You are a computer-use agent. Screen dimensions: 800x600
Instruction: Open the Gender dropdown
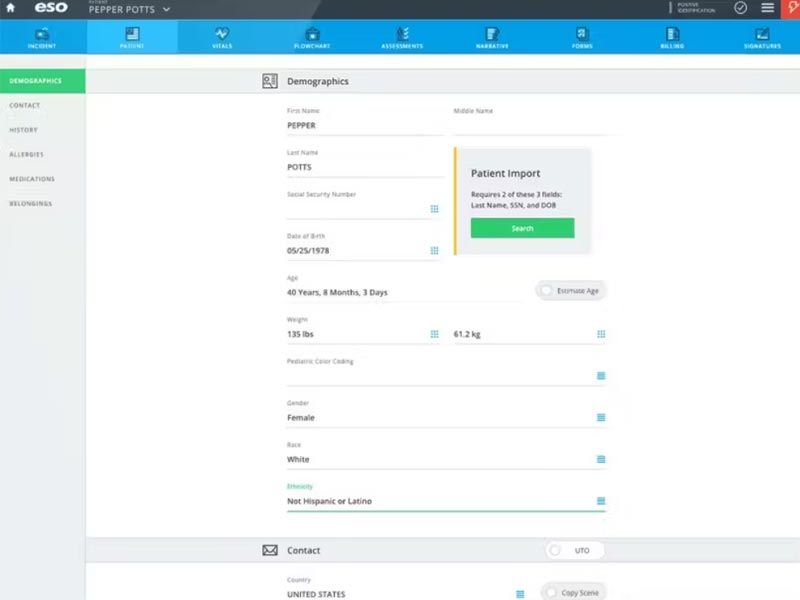tap(599, 418)
